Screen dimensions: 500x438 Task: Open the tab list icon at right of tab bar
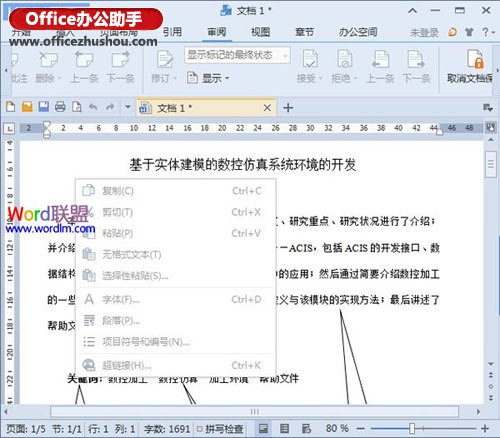click(488, 107)
